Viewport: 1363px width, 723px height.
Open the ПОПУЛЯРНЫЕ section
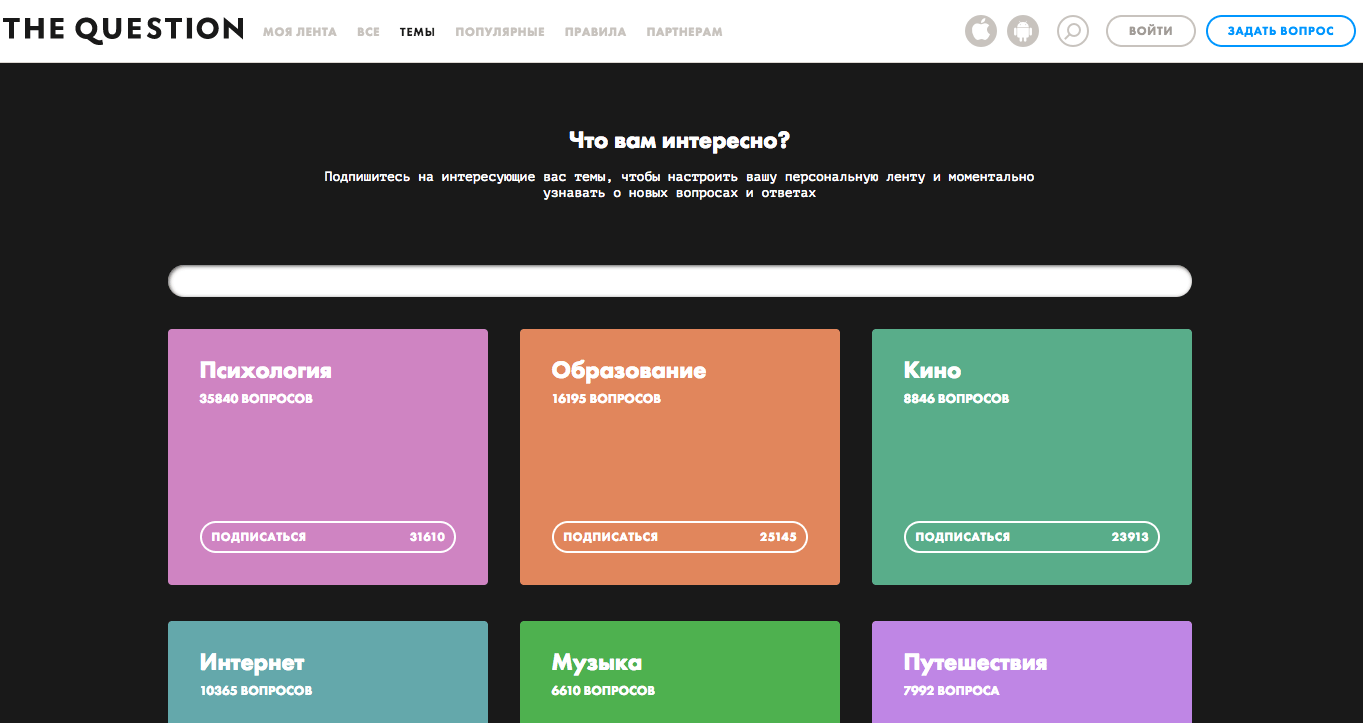(x=500, y=32)
